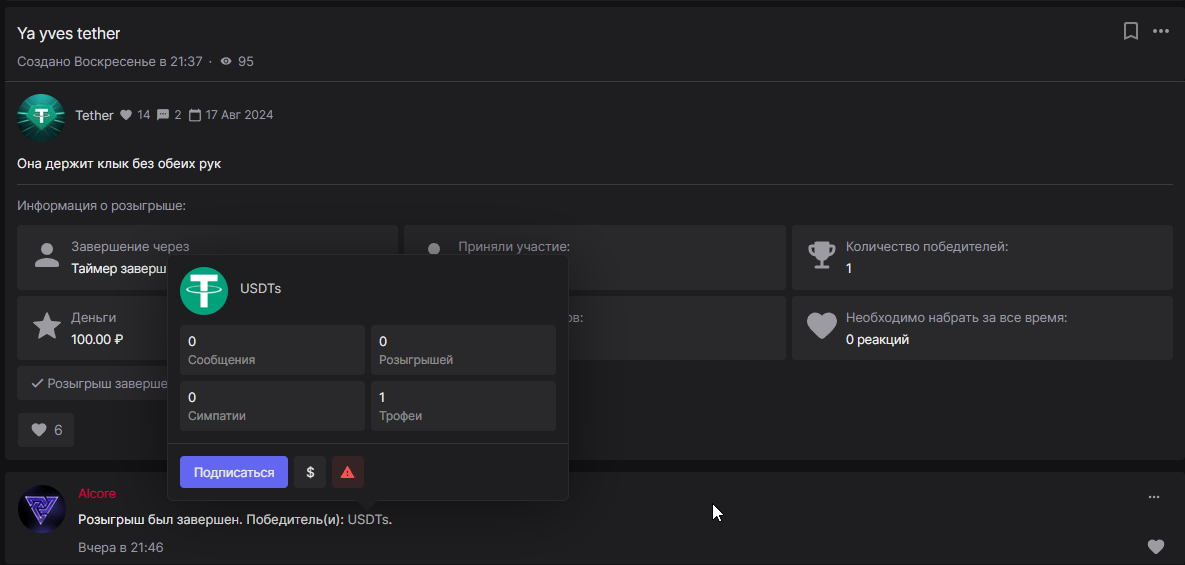
Task: Like Alcore's comment with heart icon
Action: tap(1155, 546)
